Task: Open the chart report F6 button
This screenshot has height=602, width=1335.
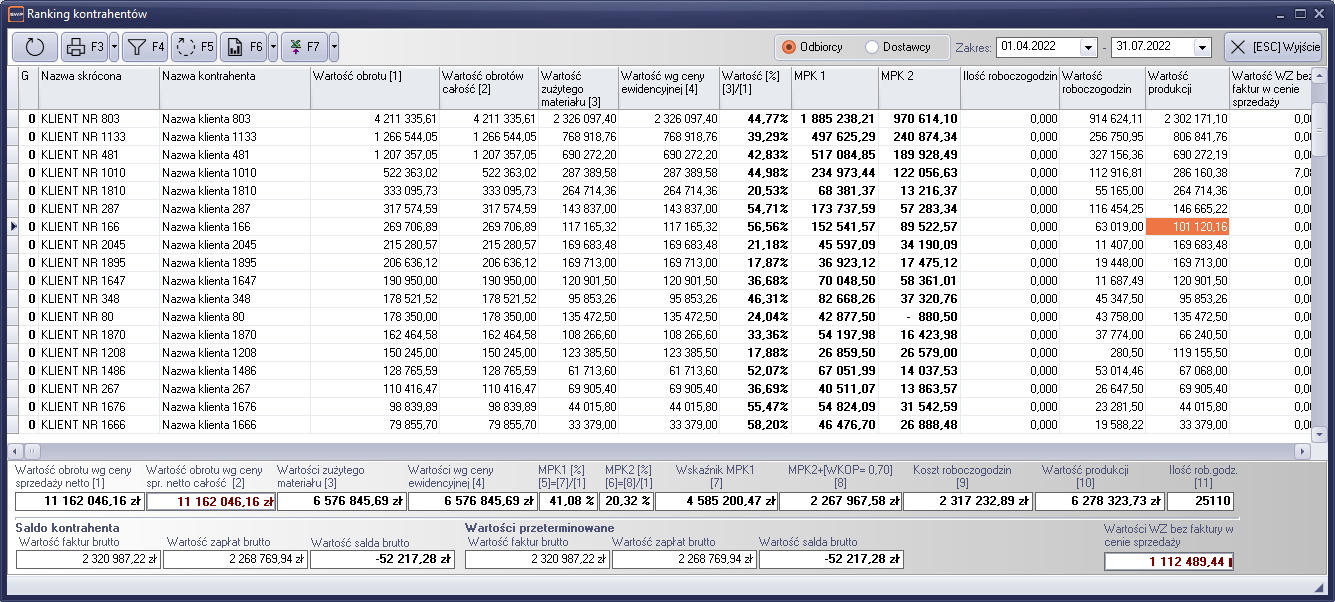Action: 243,46
